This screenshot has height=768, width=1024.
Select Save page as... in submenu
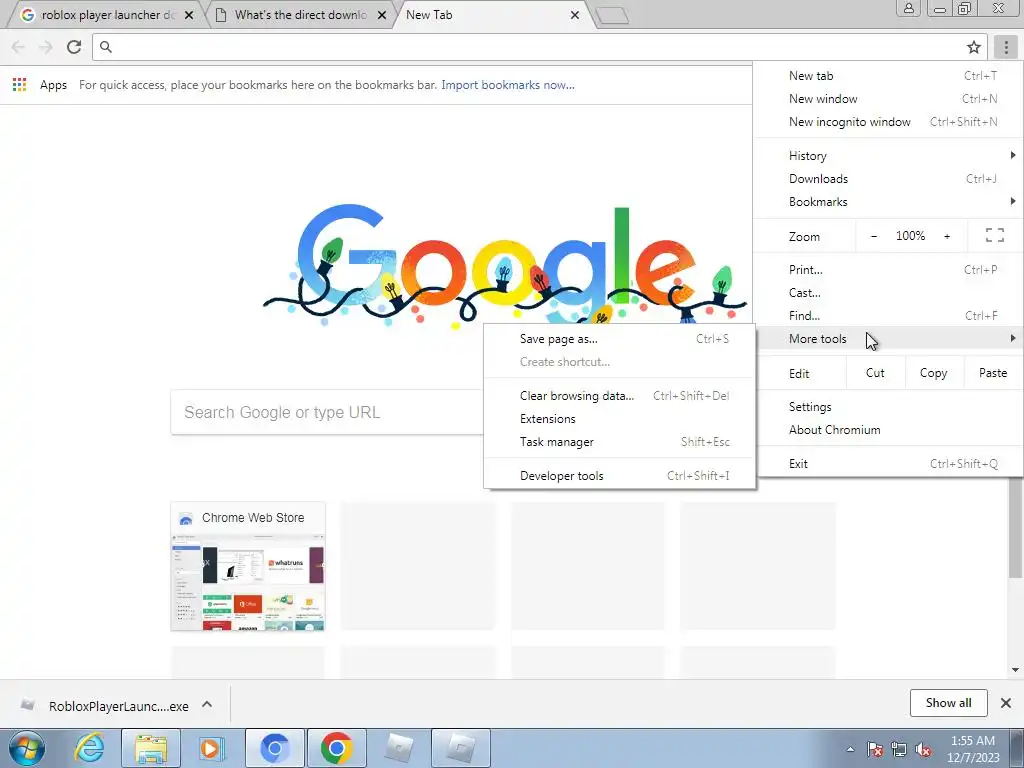pyautogui.click(x=620, y=339)
